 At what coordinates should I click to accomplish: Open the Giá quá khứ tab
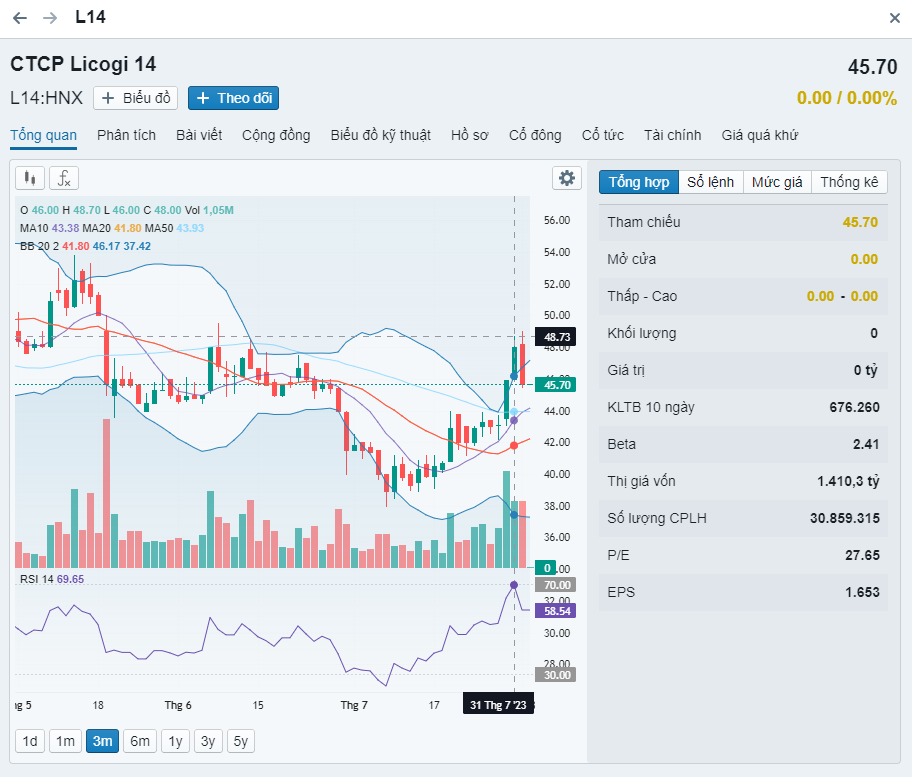[759, 135]
